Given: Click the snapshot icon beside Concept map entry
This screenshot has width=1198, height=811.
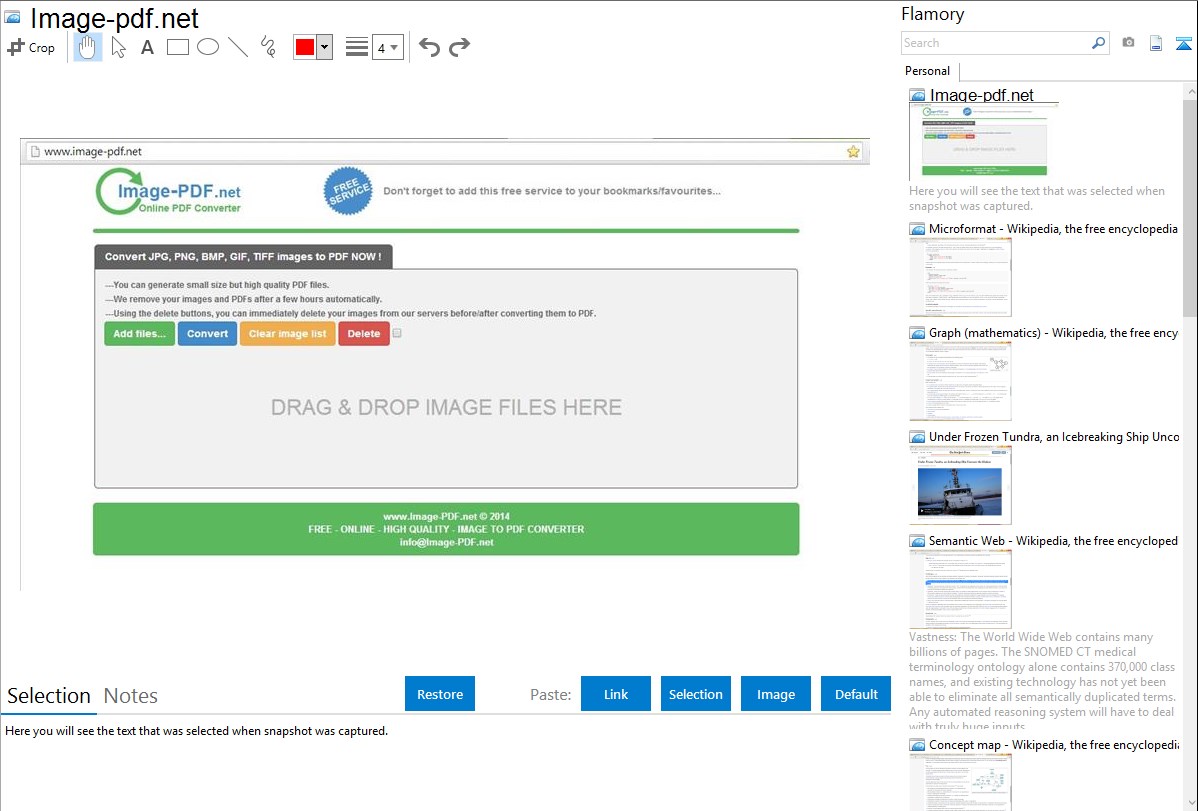Looking at the screenshot, I should [x=917, y=744].
